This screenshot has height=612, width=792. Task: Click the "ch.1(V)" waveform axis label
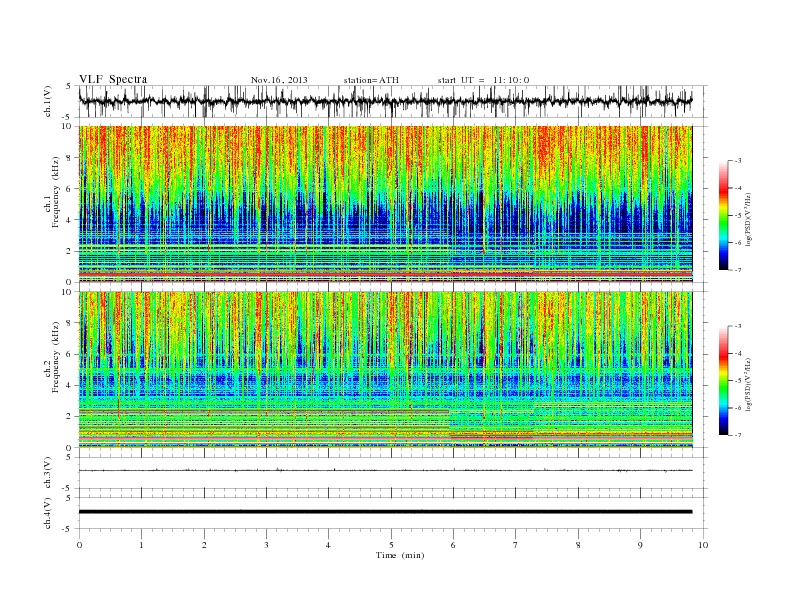click(48, 102)
